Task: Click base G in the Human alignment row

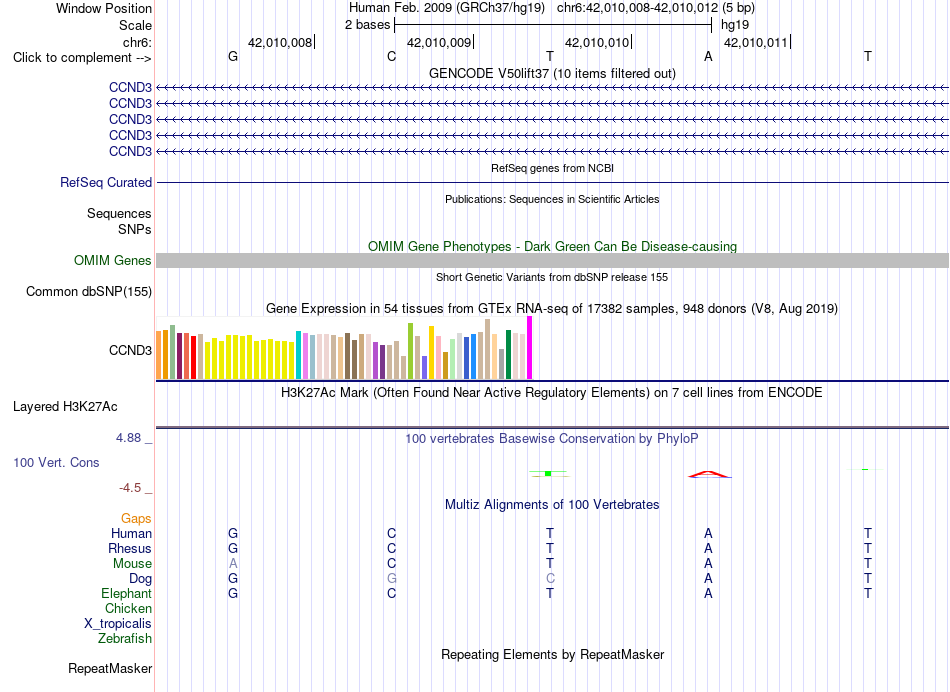Action: tap(233, 533)
